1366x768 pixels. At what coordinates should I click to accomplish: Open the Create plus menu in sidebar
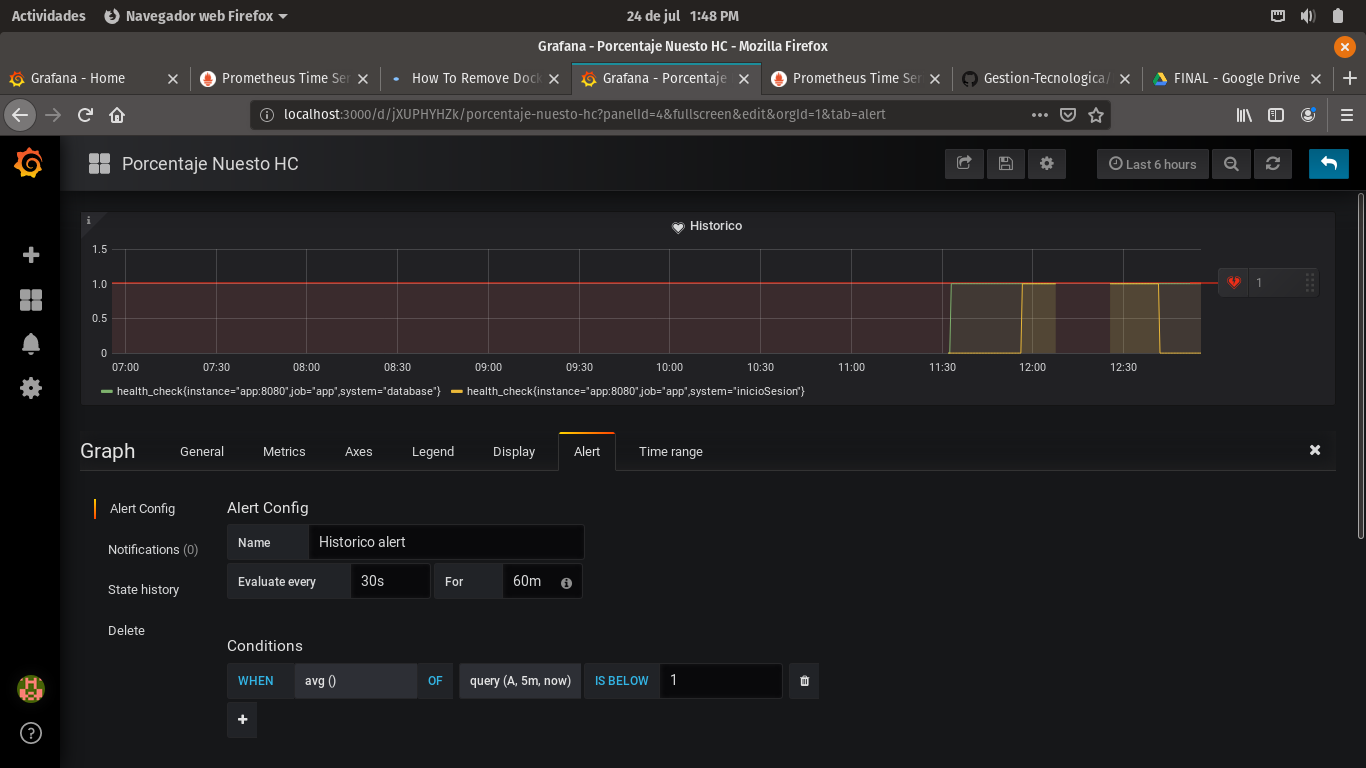(x=31, y=255)
